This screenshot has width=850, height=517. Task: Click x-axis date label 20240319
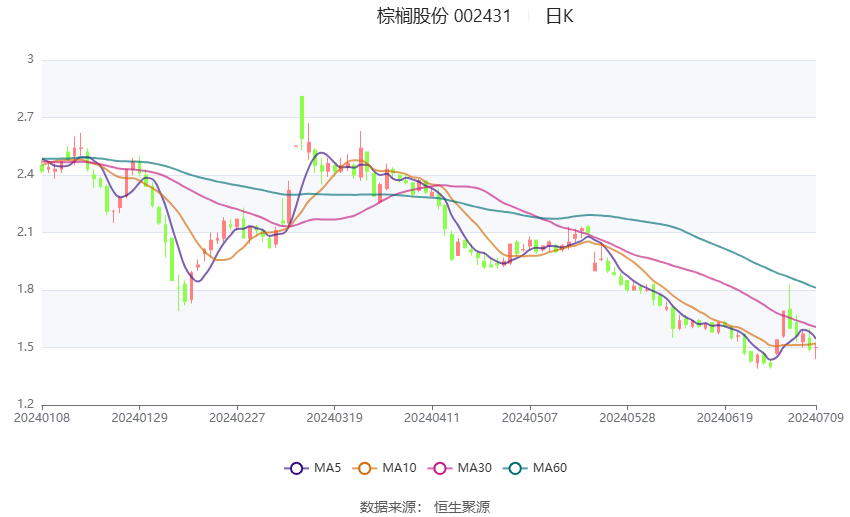(x=334, y=418)
